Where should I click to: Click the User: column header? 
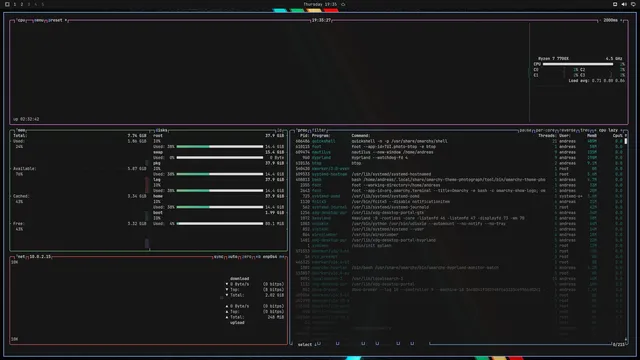[565, 136]
